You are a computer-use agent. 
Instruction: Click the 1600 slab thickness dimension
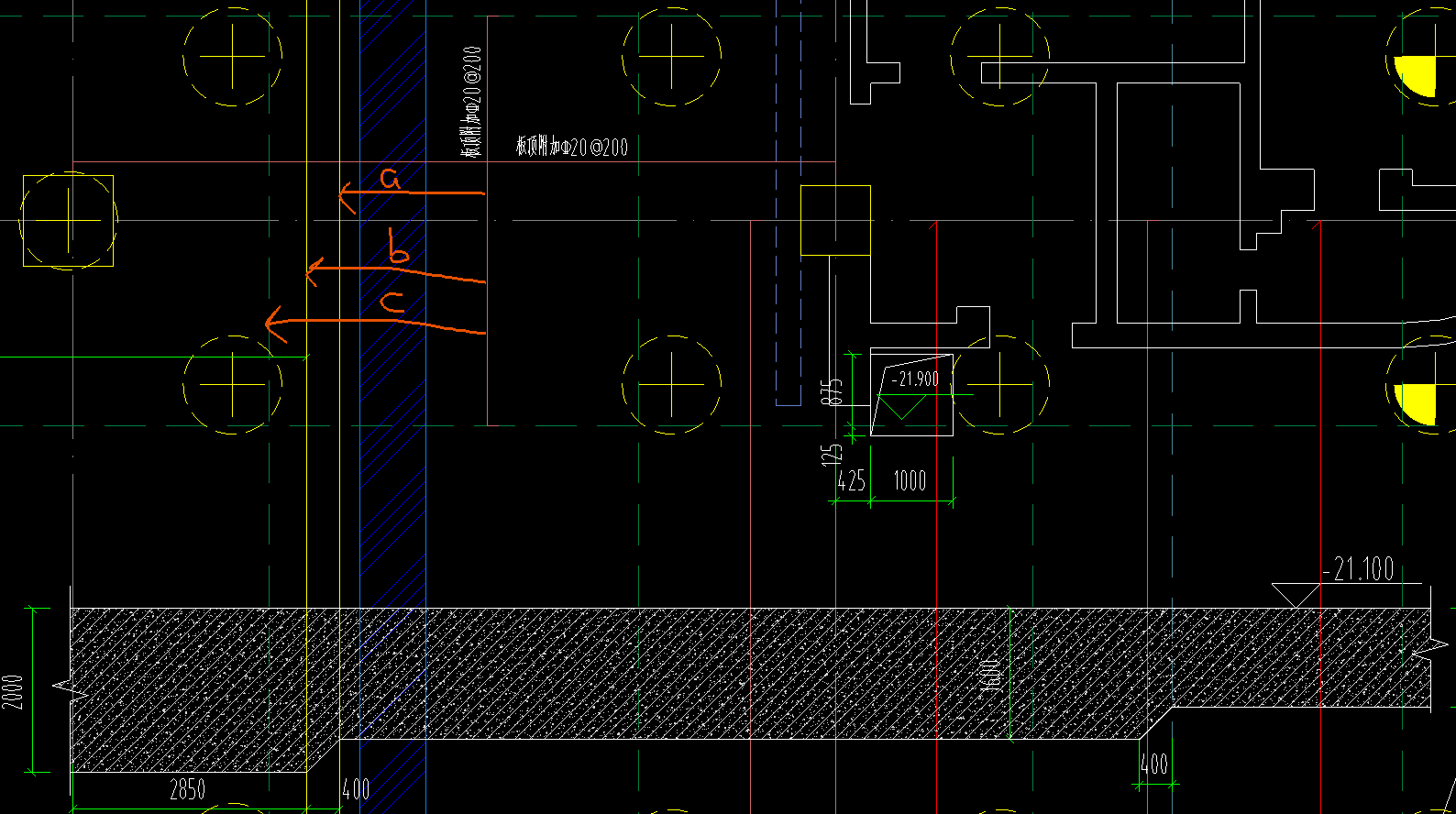[x=990, y=675]
